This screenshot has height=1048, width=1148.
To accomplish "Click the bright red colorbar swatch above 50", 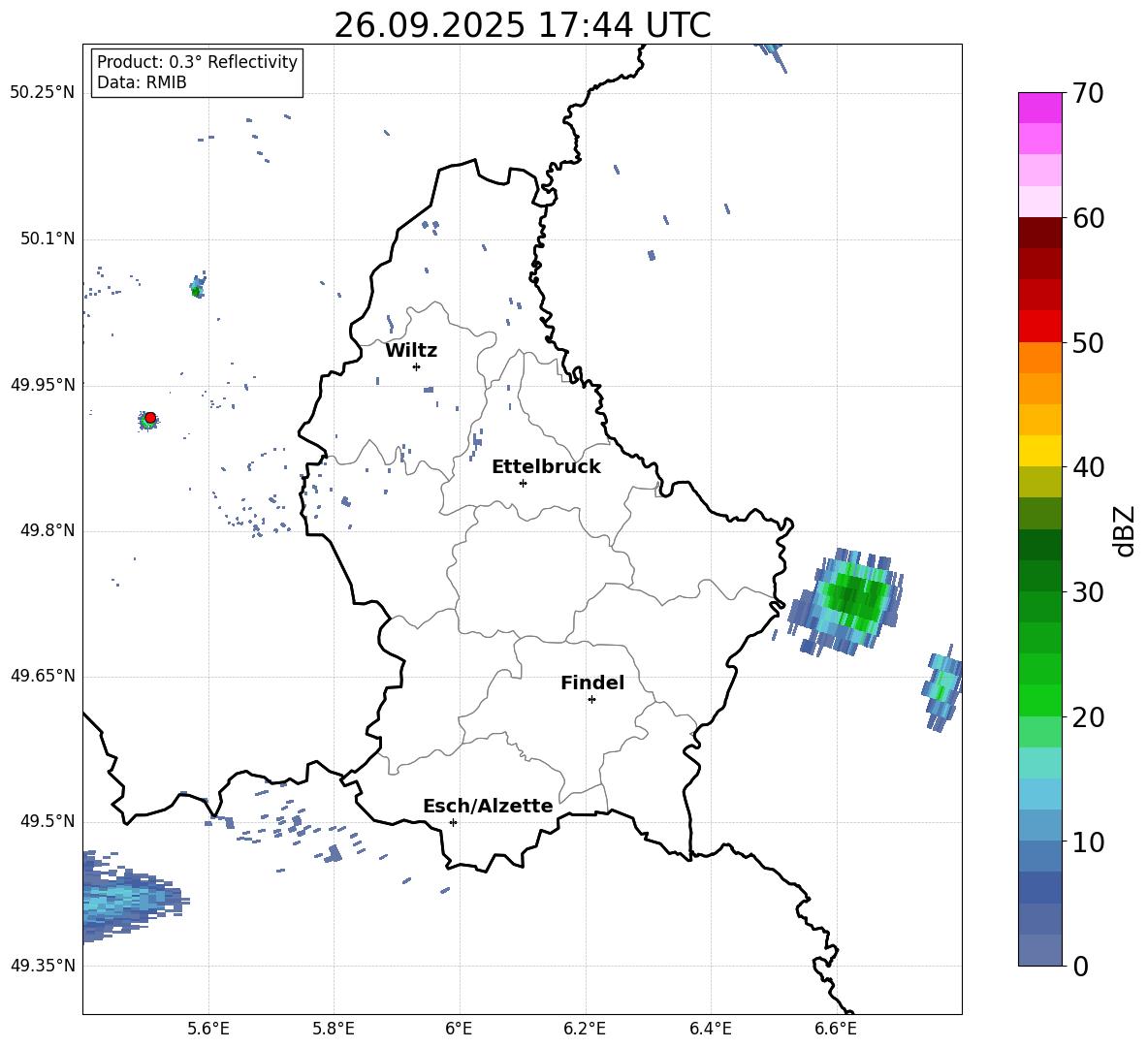I will 1039,327.
